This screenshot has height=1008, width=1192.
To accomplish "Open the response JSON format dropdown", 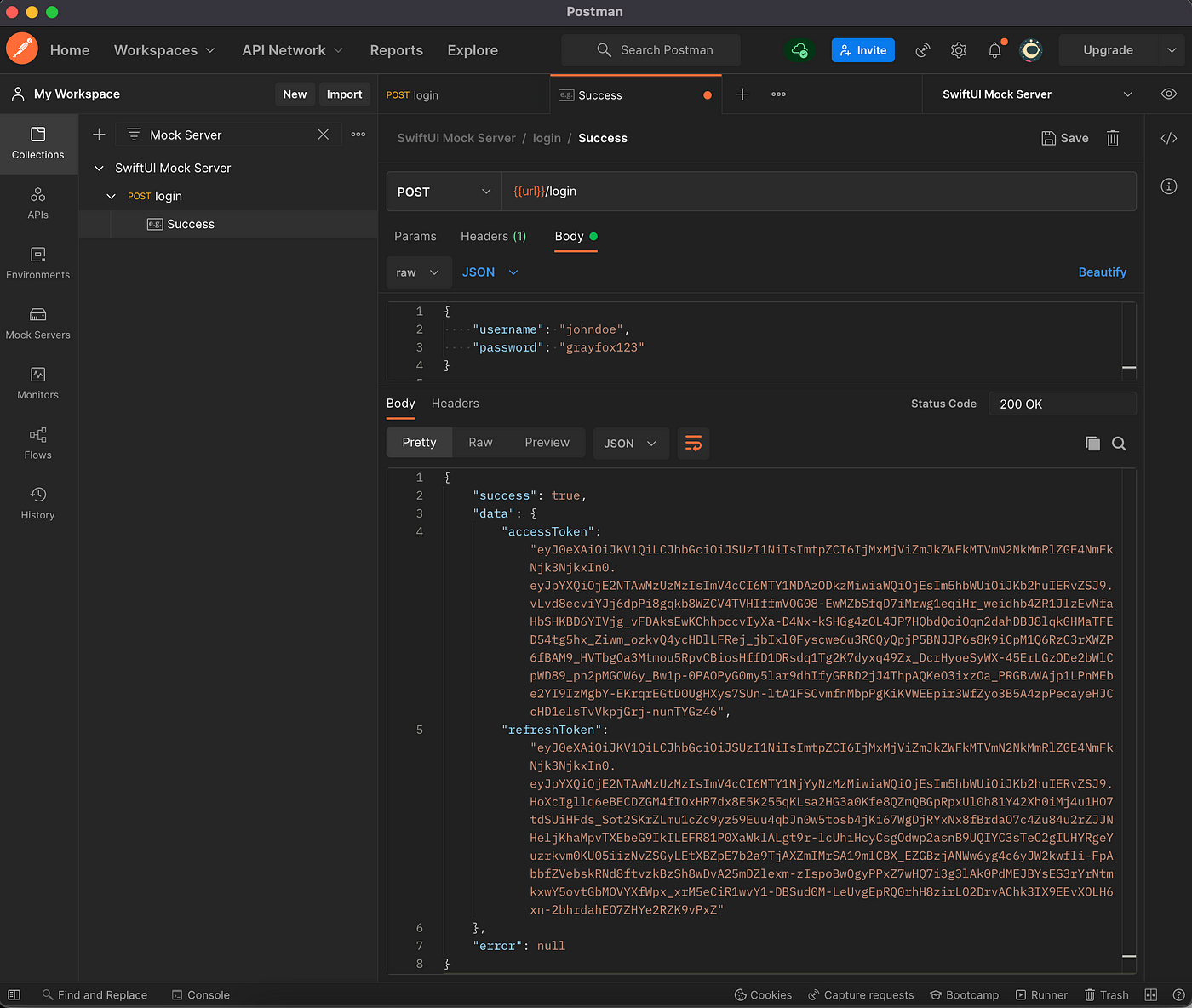I will (x=630, y=444).
